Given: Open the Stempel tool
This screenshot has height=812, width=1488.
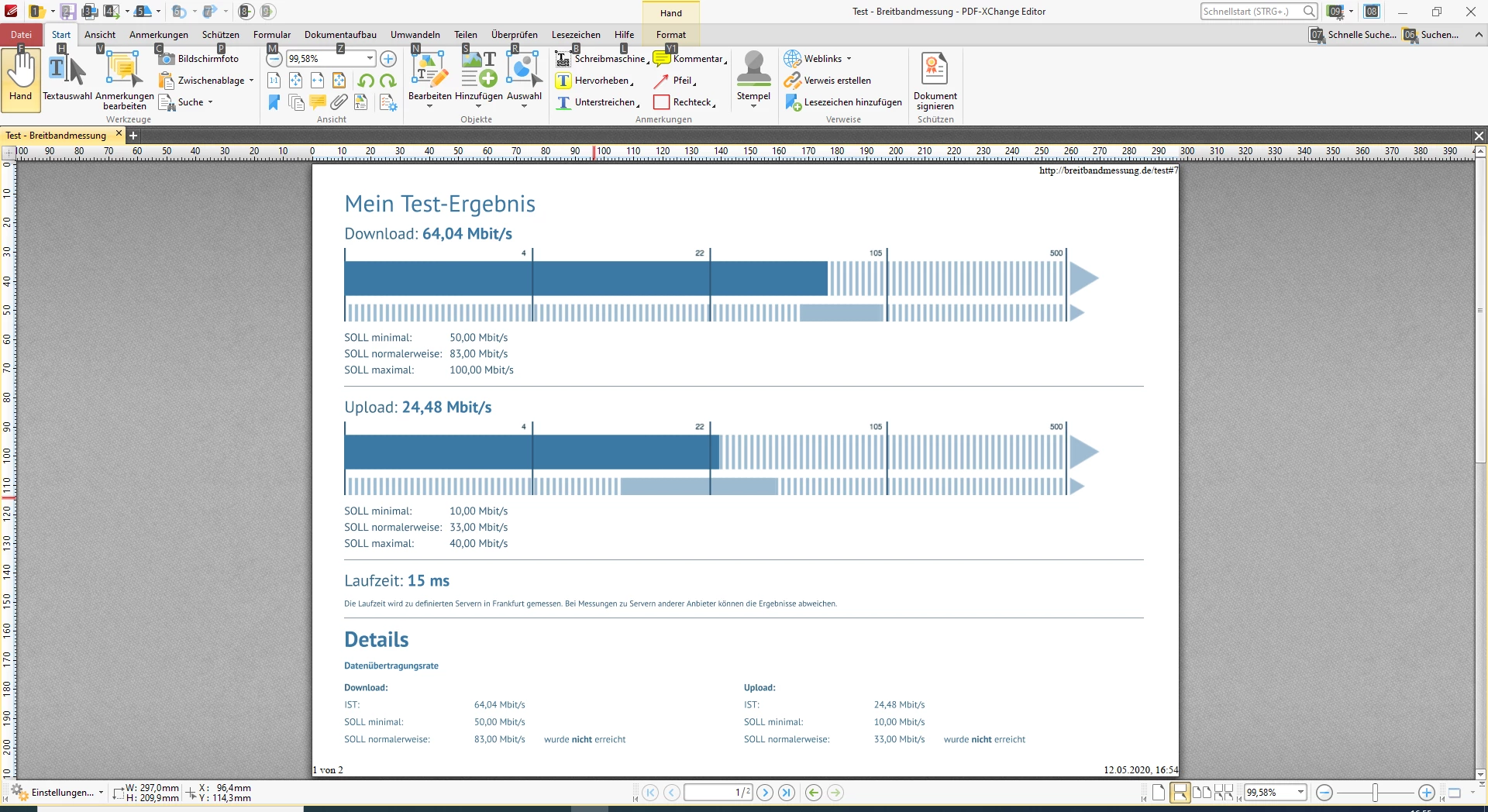Looking at the screenshot, I should pos(753,77).
